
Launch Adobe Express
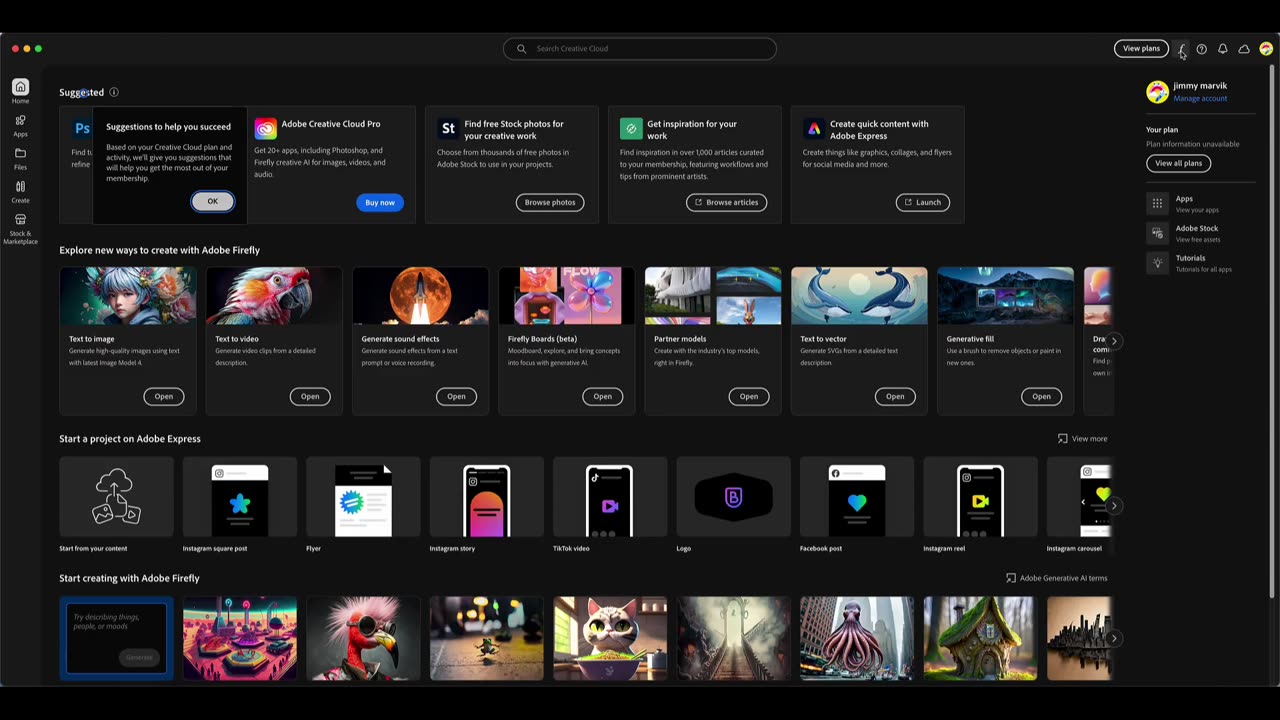(922, 202)
